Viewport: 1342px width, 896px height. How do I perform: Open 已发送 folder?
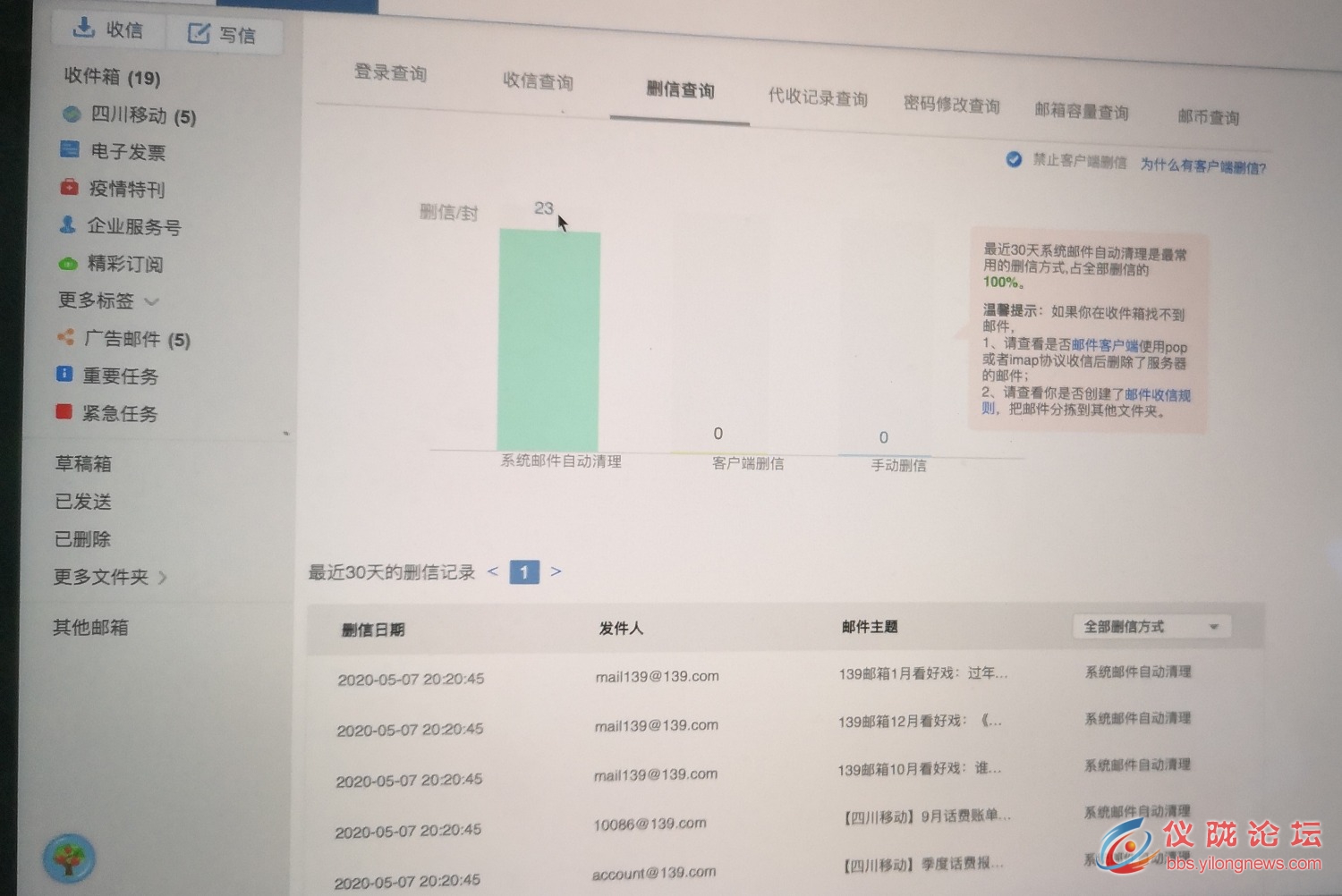click(x=83, y=502)
